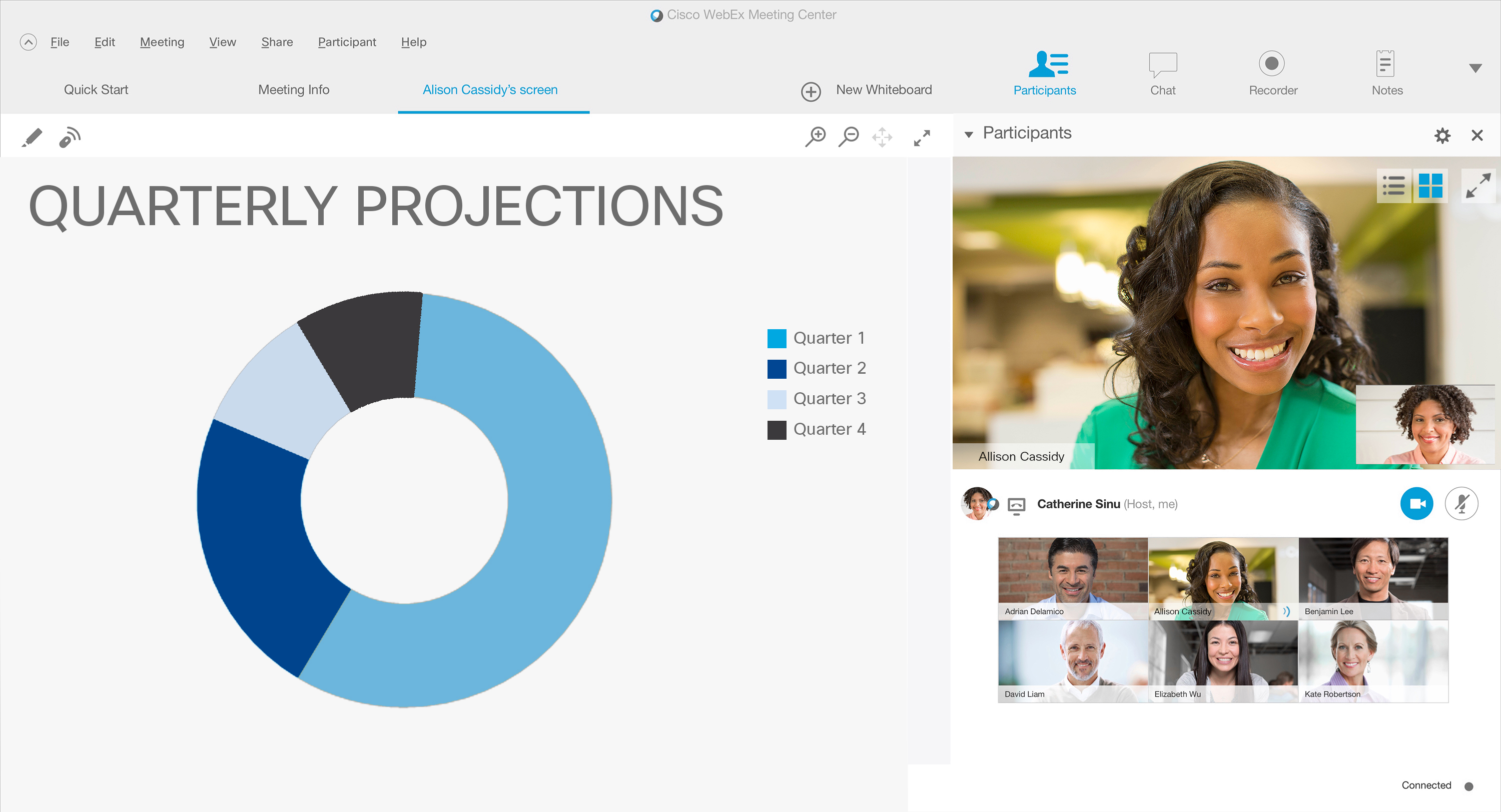This screenshot has width=1501, height=812.
Task: Enter full-screen view of shared content
Action: tap(921, 138)
